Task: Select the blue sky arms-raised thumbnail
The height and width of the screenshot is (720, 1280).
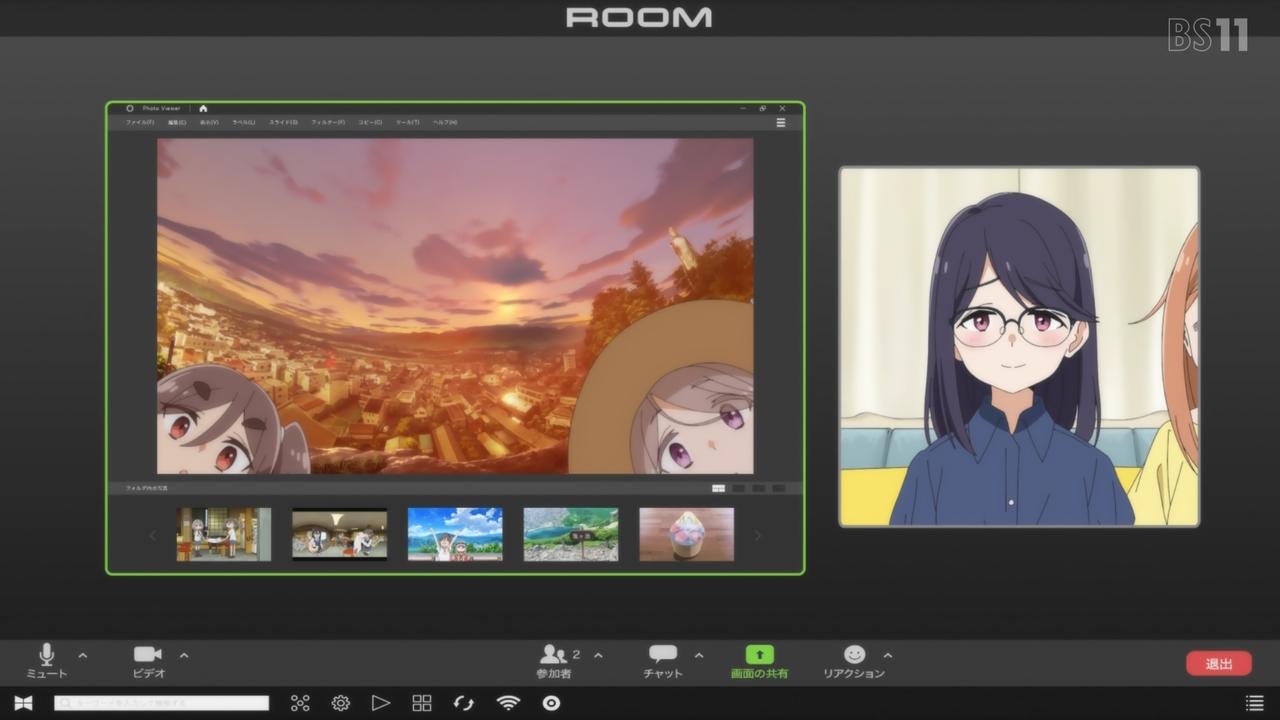Action: (455, 534)
